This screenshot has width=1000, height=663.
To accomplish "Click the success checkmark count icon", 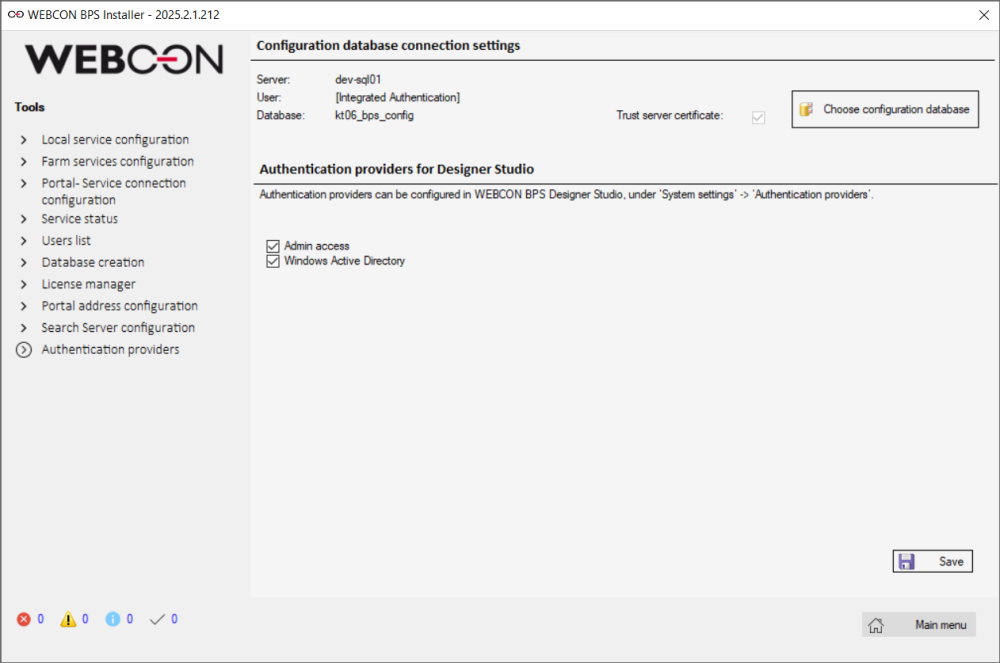I will [x=157, y=619].
